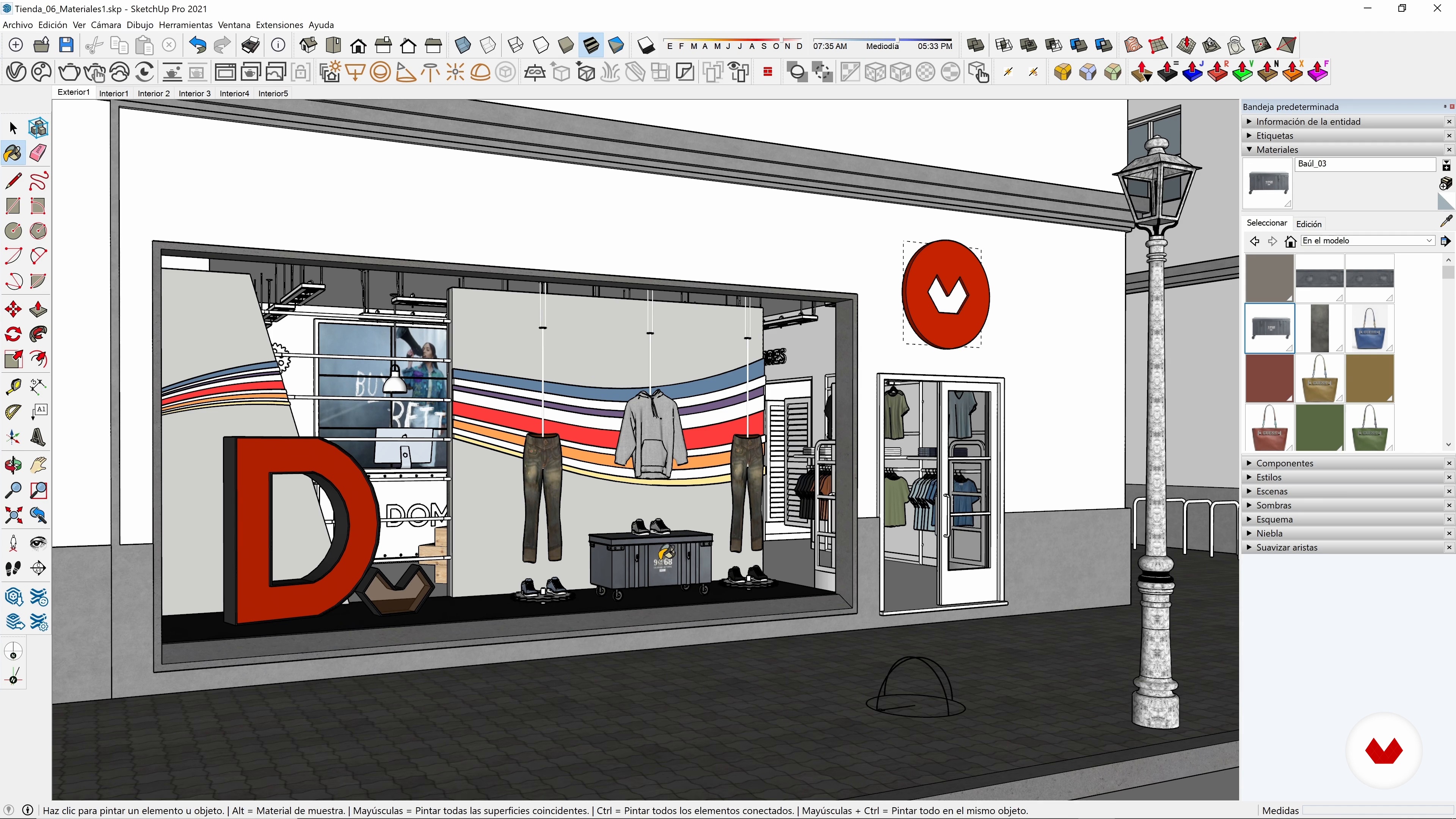
Task: Pick the green material swatch
Action: (1319, 428)
